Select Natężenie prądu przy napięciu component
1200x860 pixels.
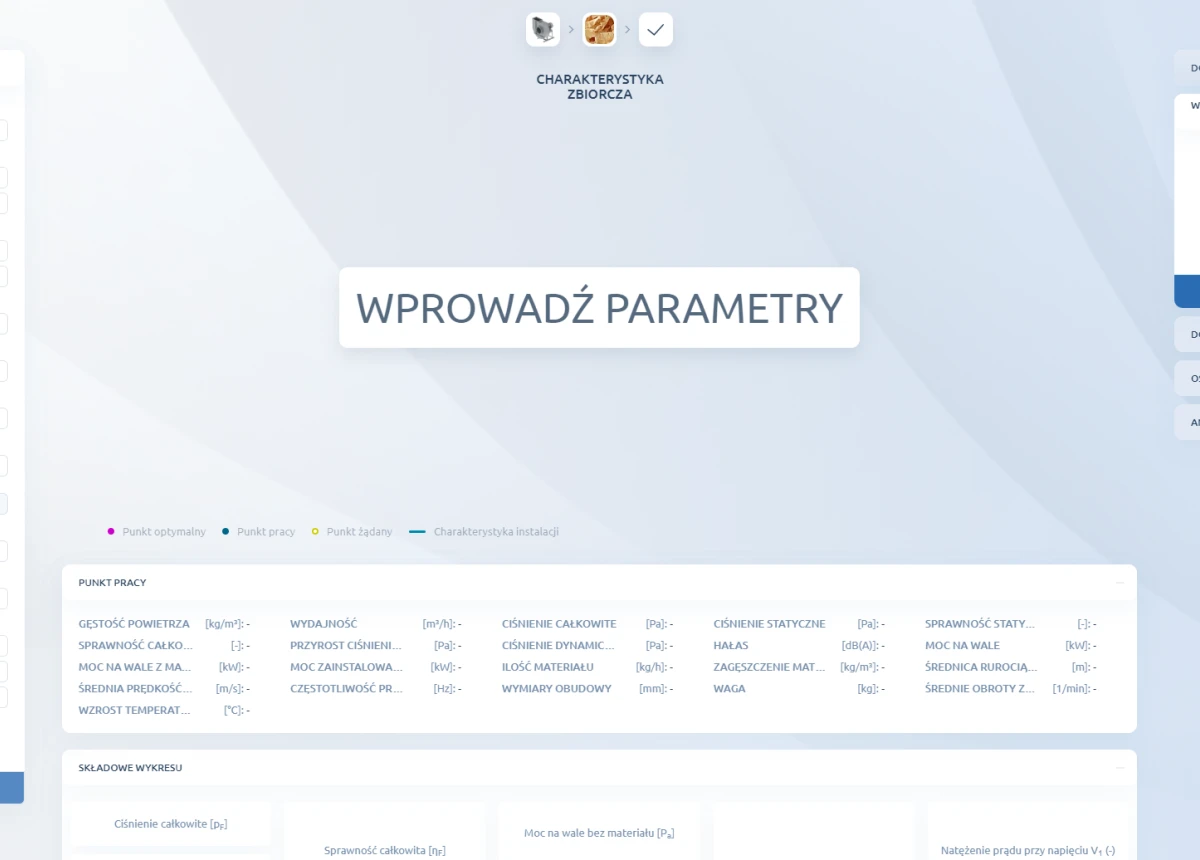pyautogui.click(x=1027, y=850)
